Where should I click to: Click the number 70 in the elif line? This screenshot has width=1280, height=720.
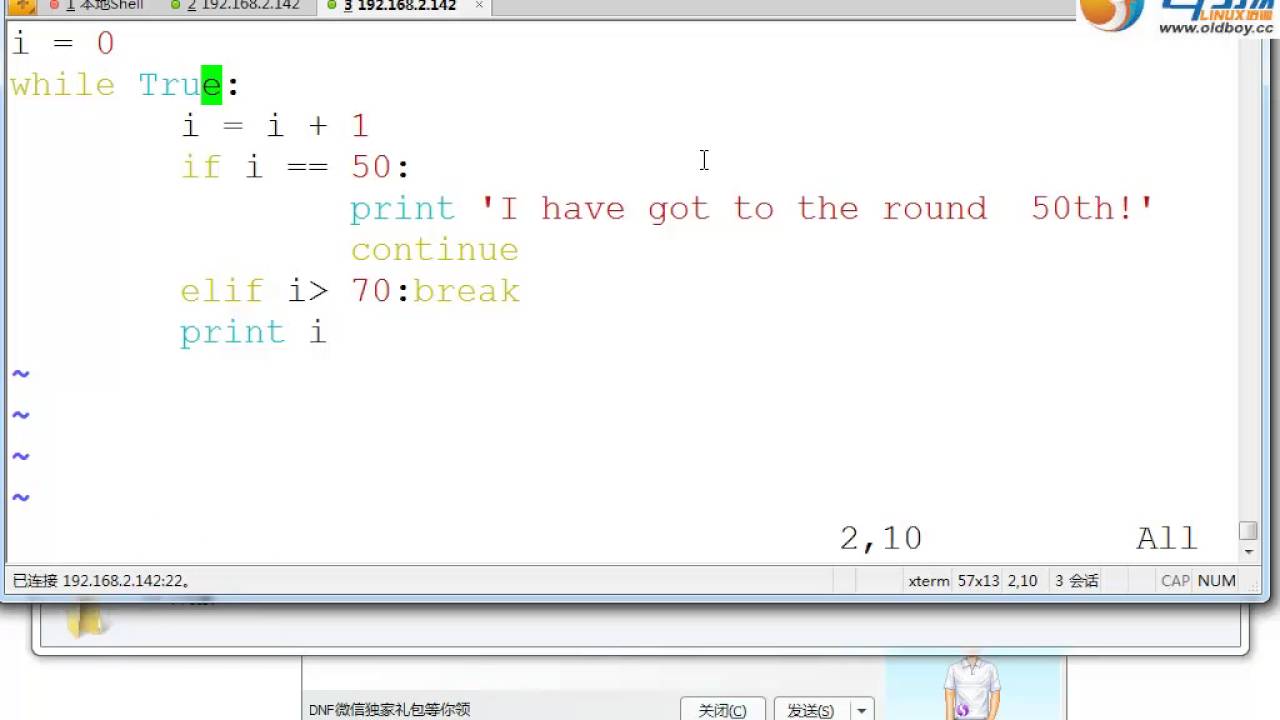371,291
